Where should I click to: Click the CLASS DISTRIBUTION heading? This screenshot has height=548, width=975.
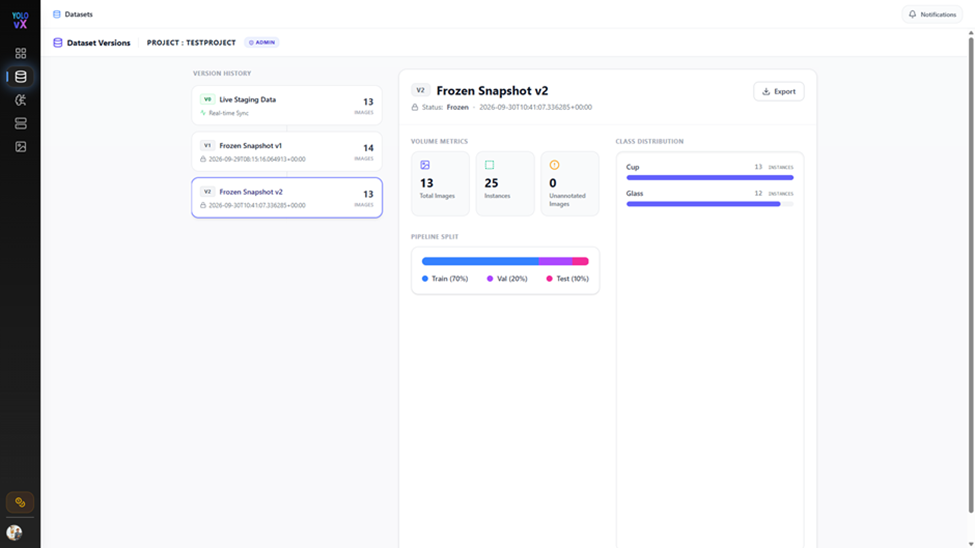[x=649, y=141]
